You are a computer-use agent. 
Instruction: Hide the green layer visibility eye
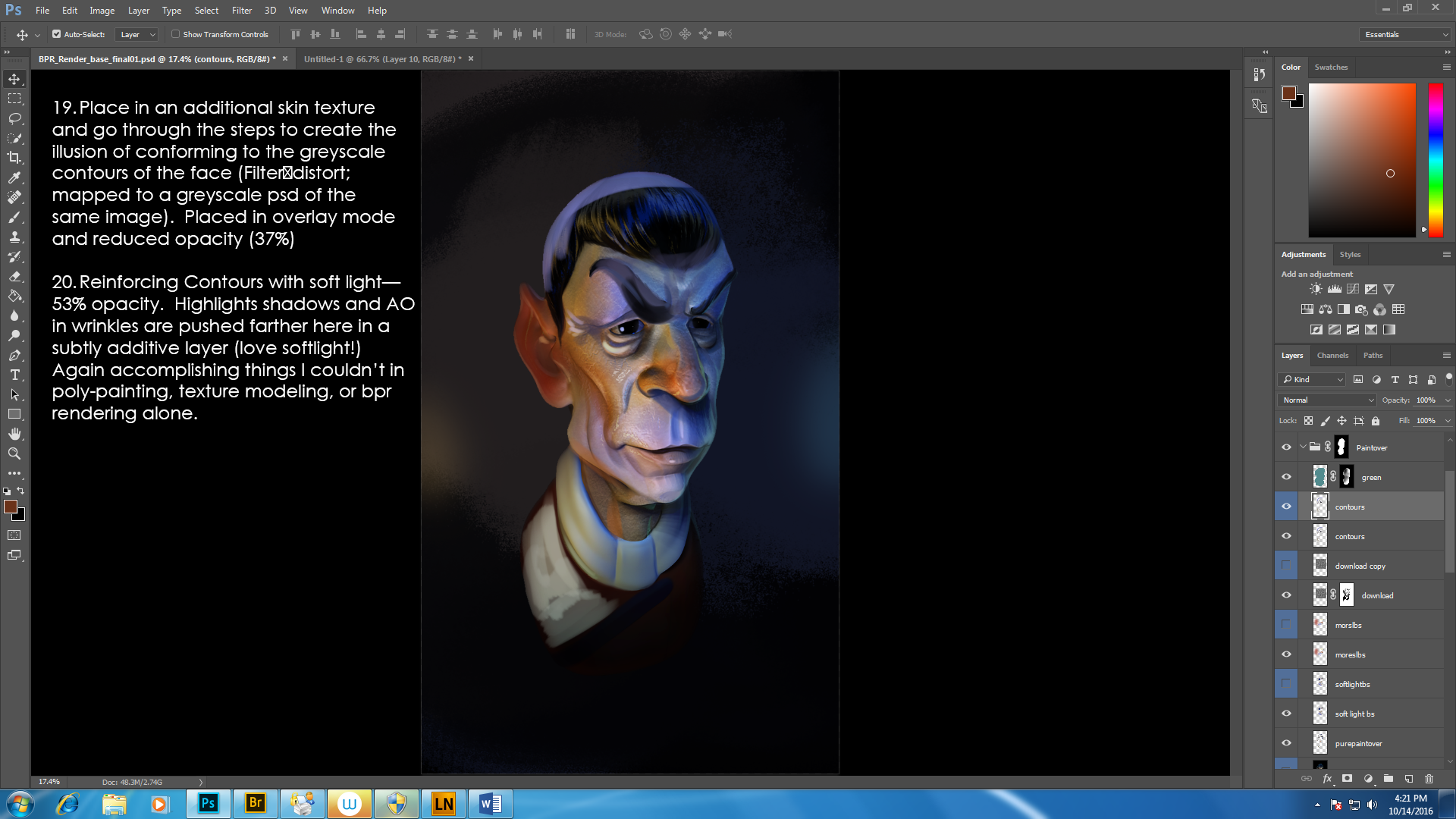(x=1286, y=477)
